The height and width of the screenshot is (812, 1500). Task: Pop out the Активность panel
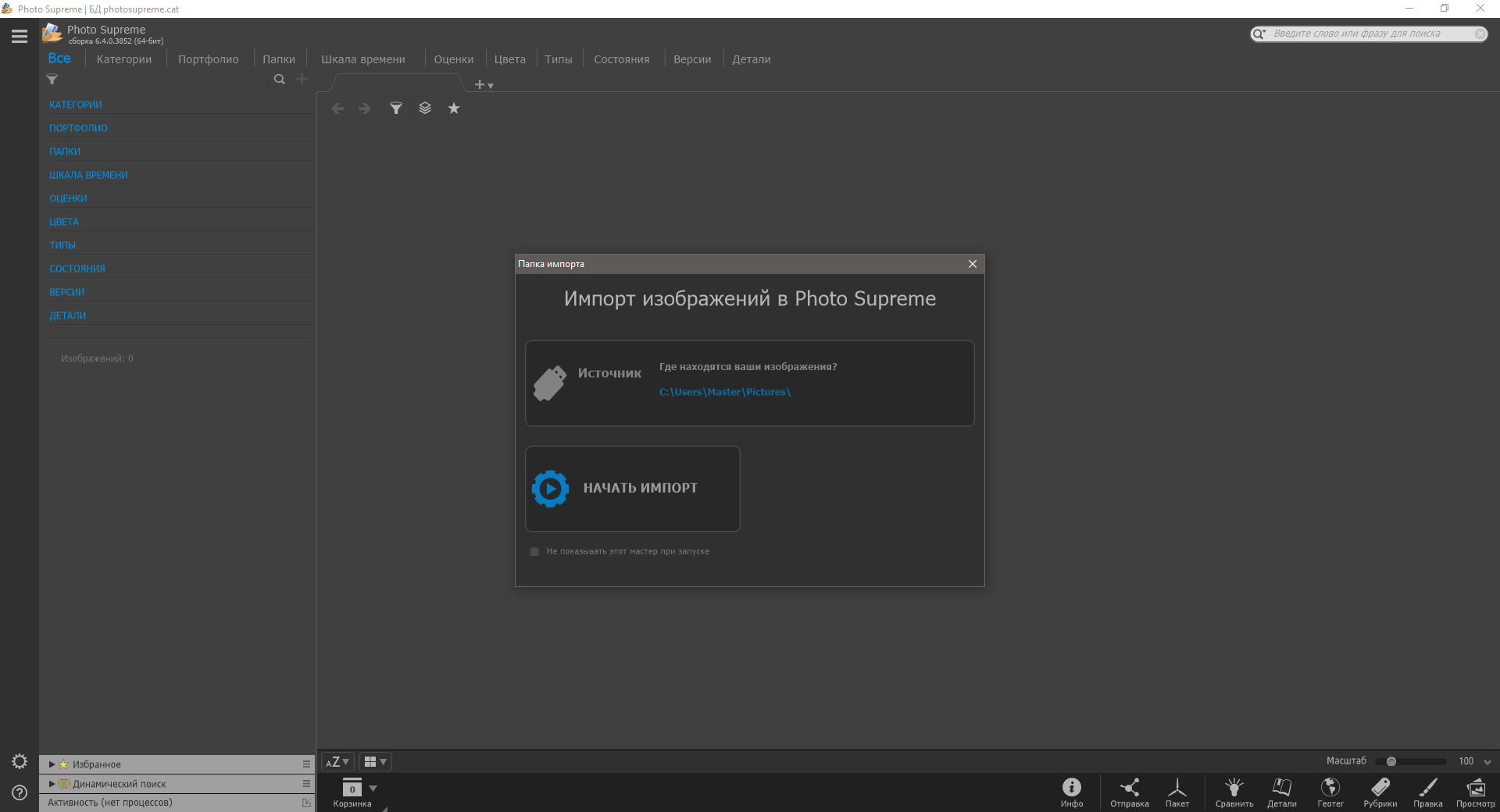pyautogui.click(x=306, y=803)
